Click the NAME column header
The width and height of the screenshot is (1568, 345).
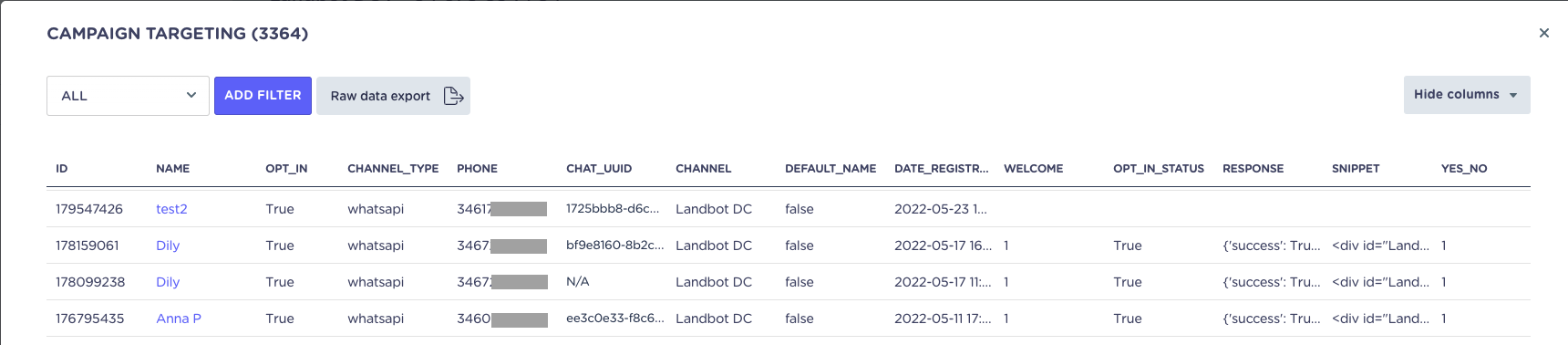tap(173, 169)
